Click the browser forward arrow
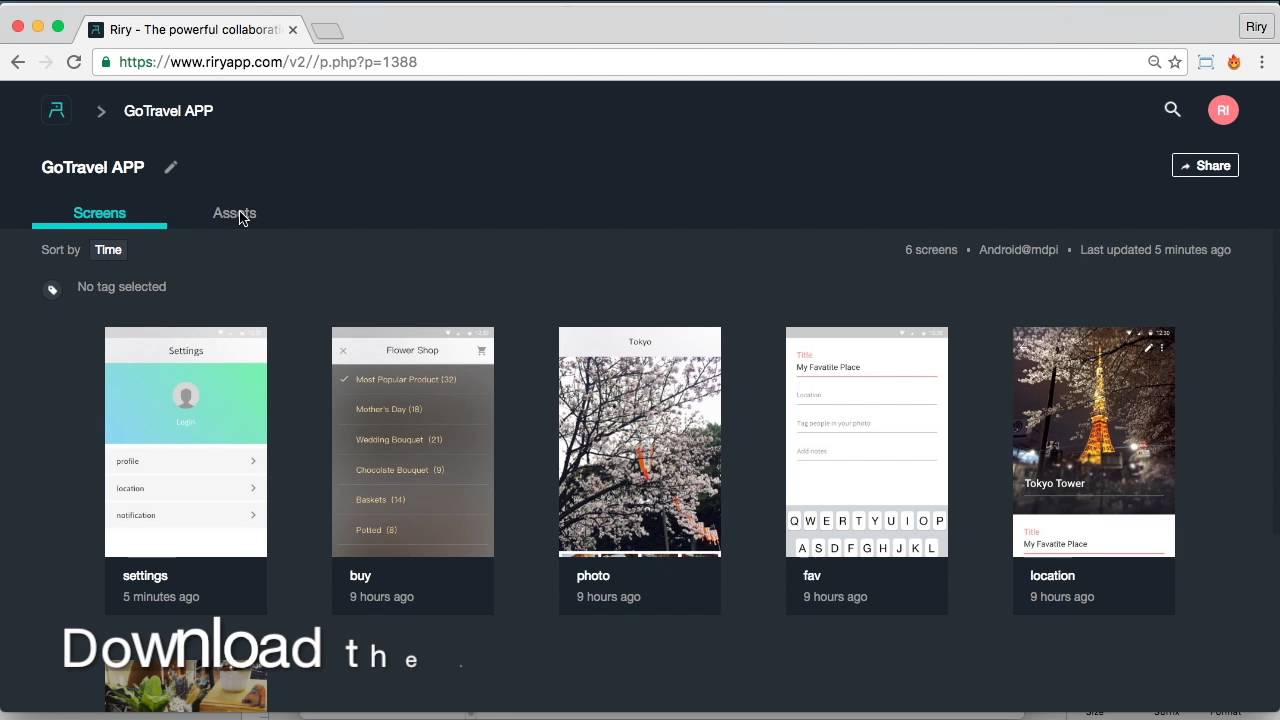The height and width of the screenshot is (720, 1280). pyautogui.click(x=46, y=62)
